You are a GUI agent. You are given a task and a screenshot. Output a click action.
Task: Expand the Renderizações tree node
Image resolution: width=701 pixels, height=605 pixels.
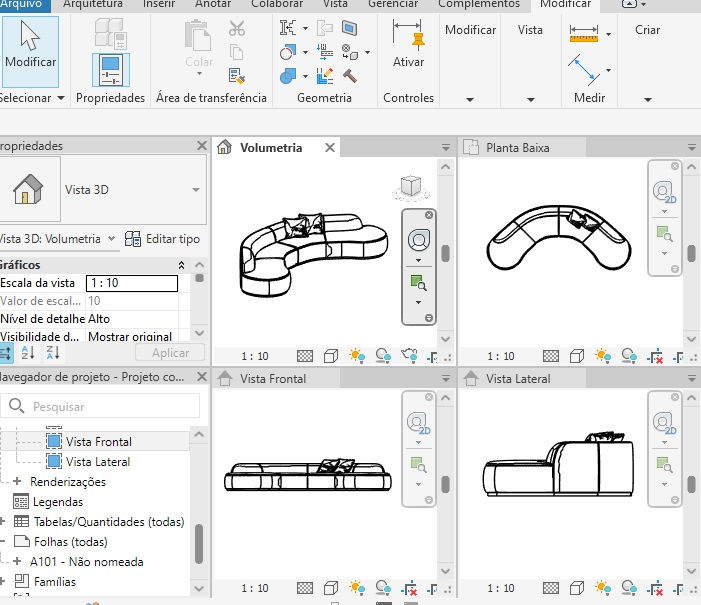tap(17, 481)
